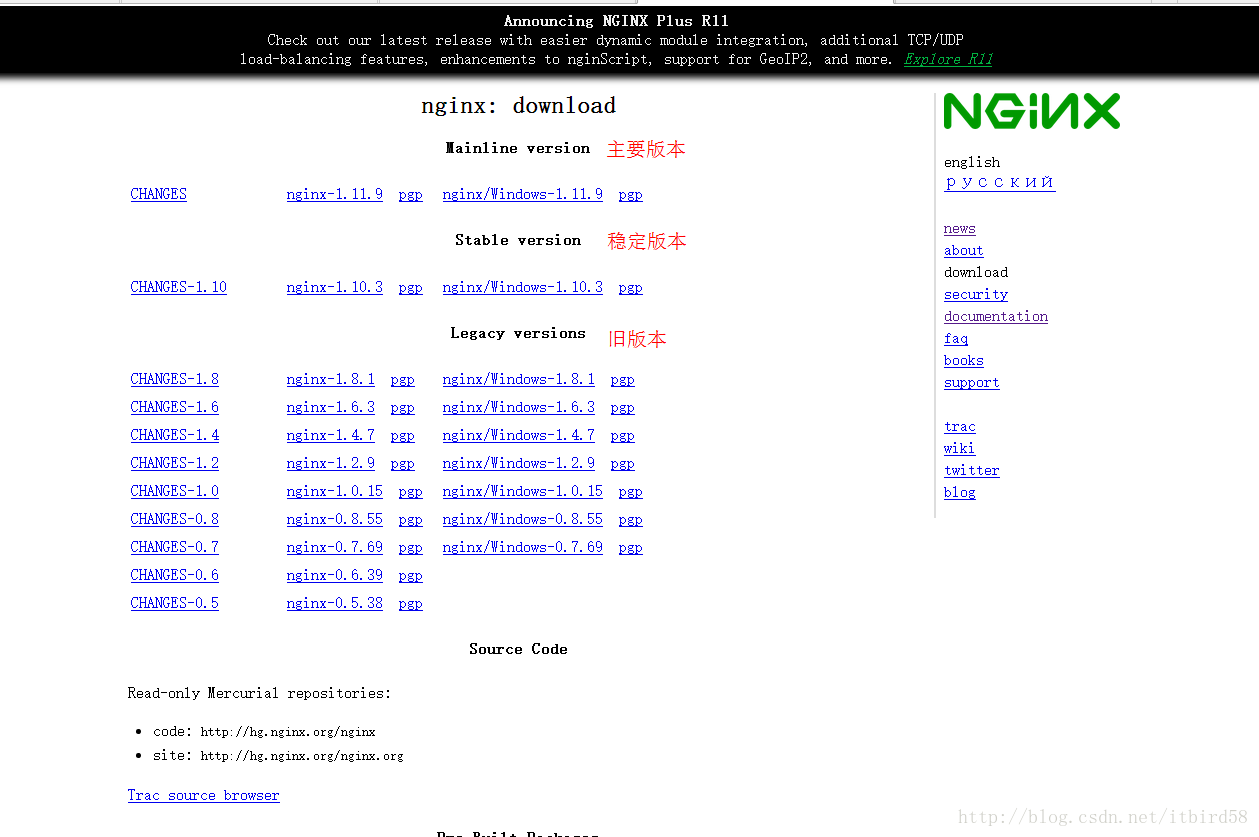Download nginx-1.2.9 source

click(330, 463)
